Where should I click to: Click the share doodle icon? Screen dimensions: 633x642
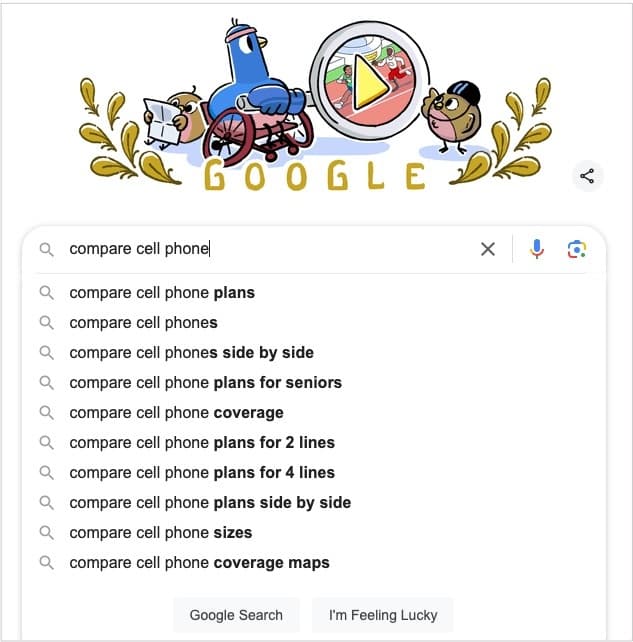(x=587, y=177)
